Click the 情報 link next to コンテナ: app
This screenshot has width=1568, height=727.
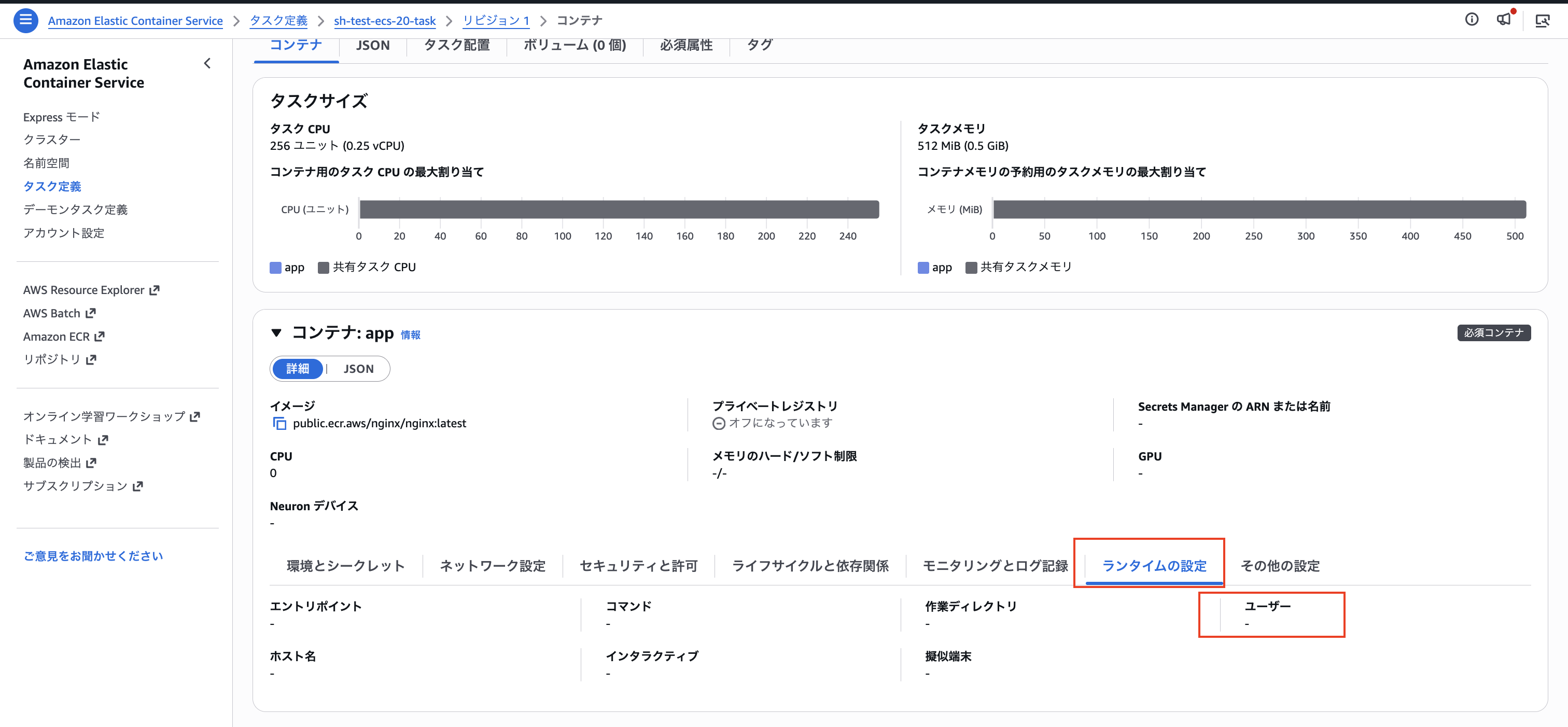pyautogui.click(x=410, y=335)
